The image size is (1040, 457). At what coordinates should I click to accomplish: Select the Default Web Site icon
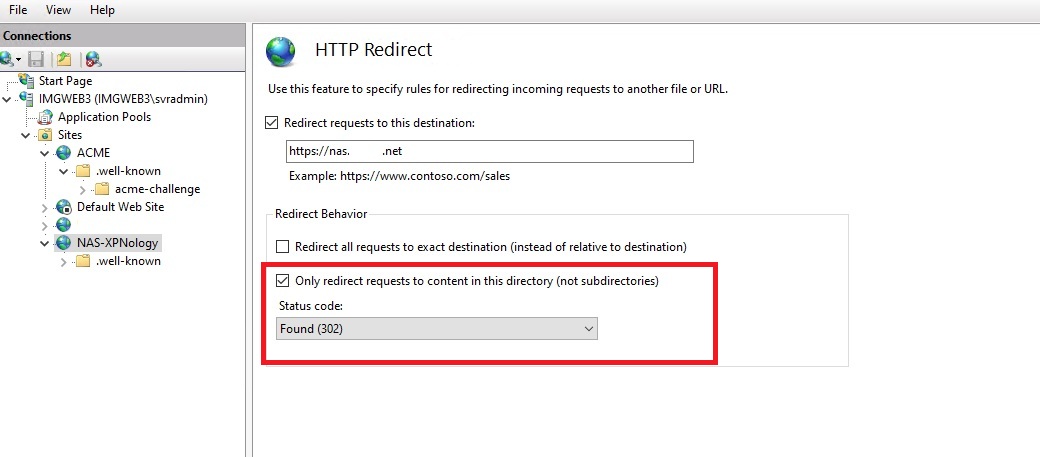(64, 207)
